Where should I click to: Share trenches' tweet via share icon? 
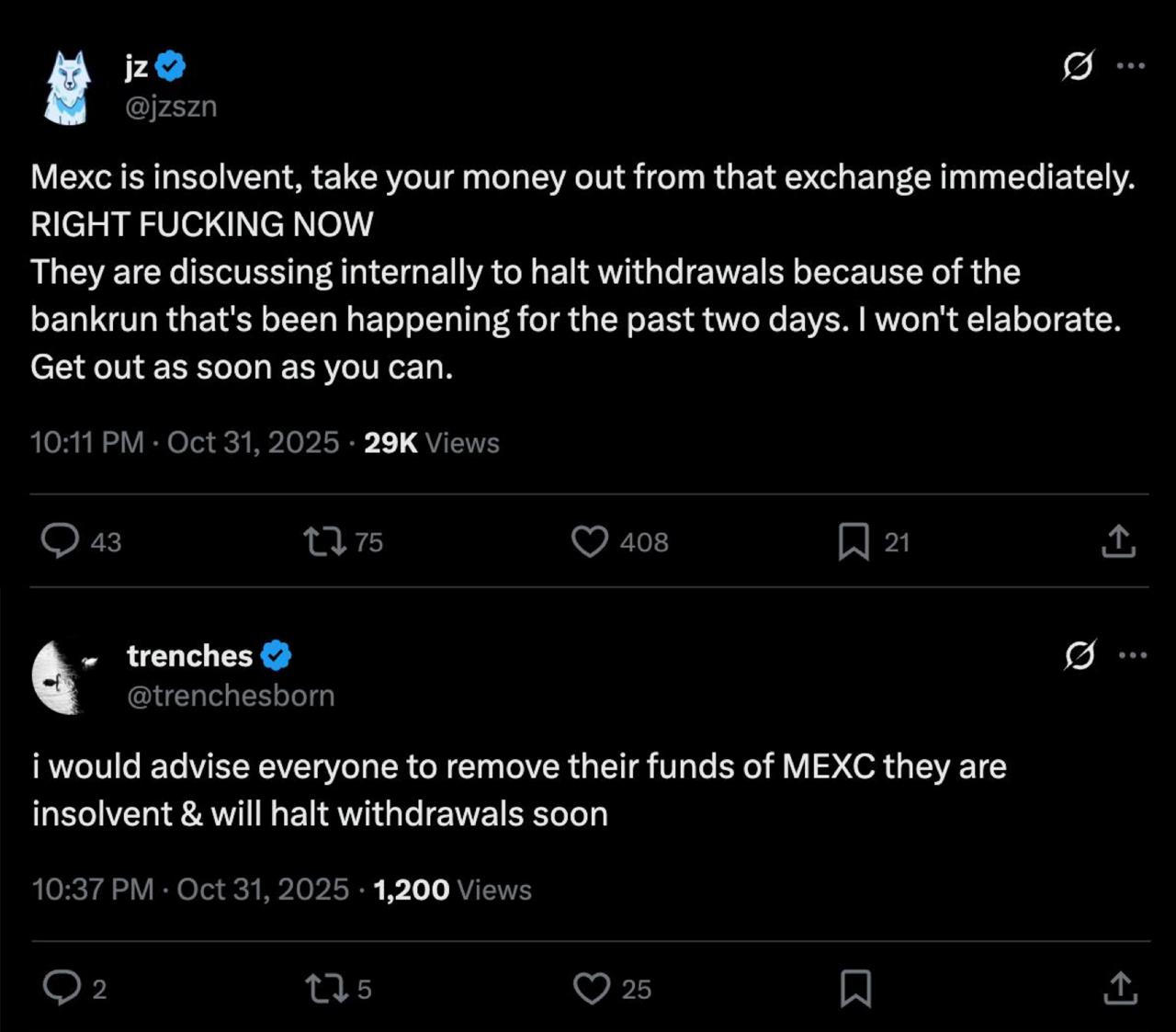tap(1119, 988)
